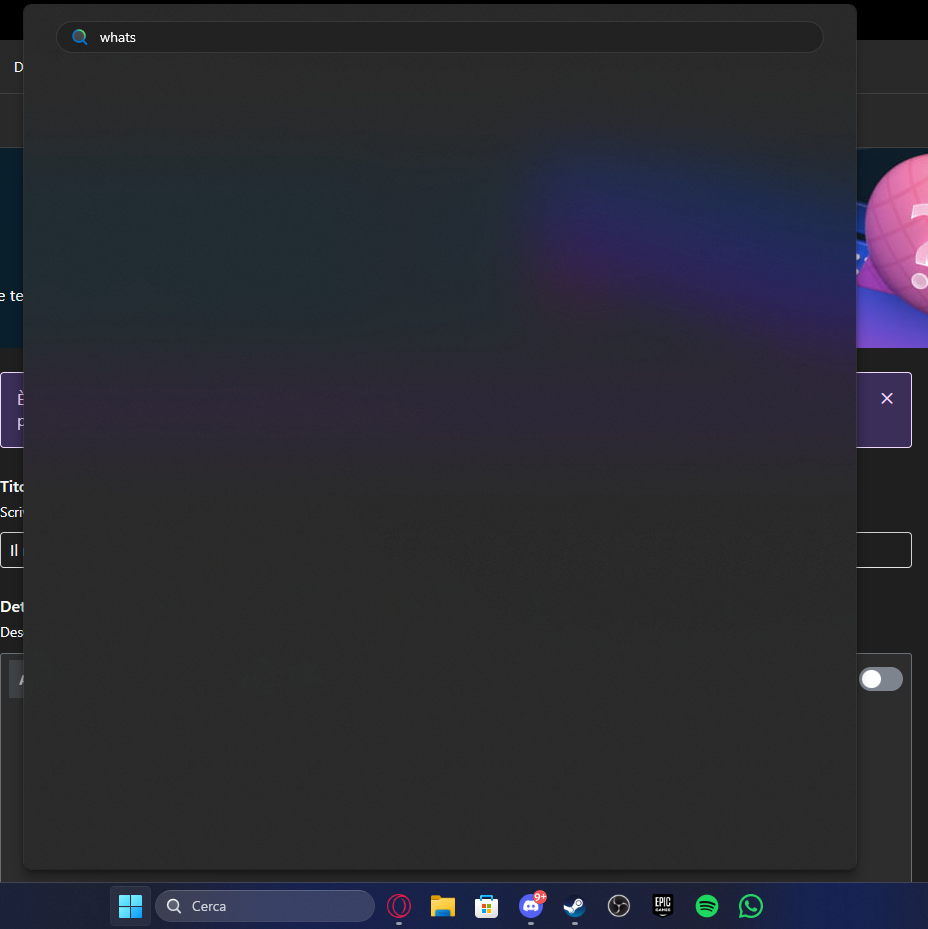928x929 pixels.
Task: Open Opera GX browser from the taskbar
Action: (399, 906)
